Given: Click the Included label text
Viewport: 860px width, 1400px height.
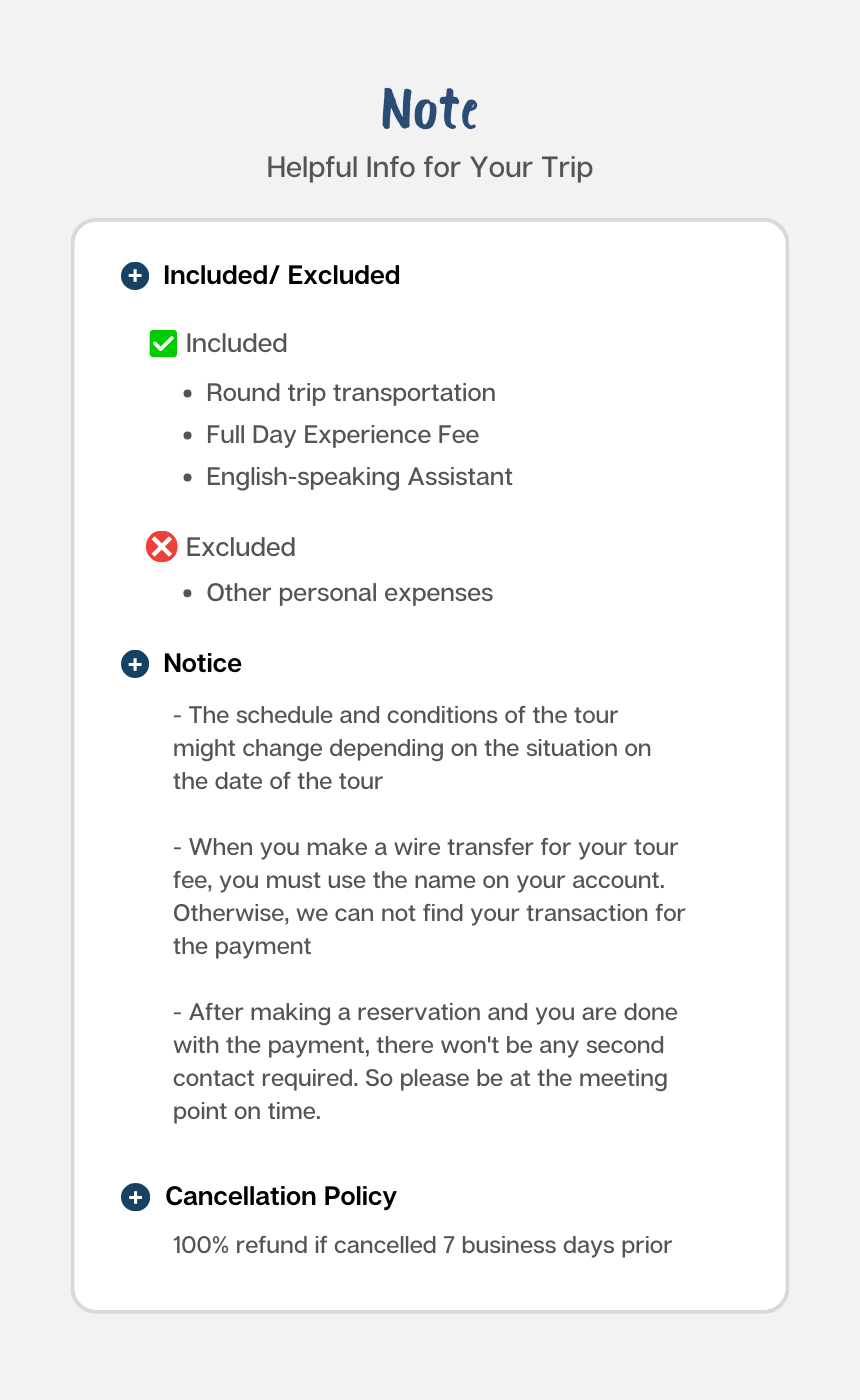Looking at the screenshot, I should pos(237,343).
